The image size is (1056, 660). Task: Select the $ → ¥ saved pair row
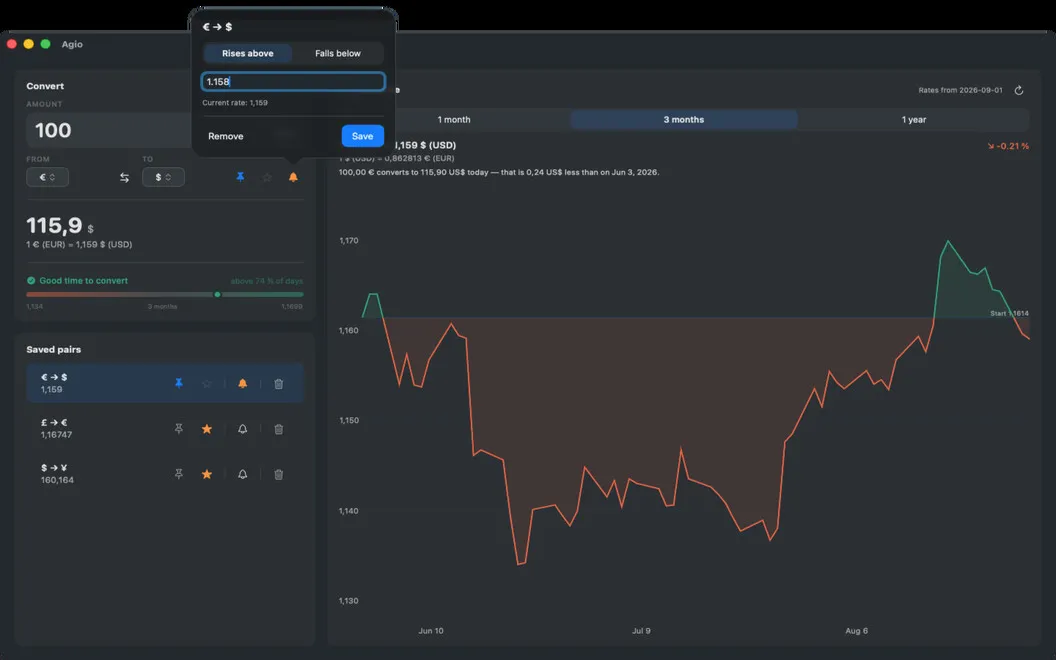point(165,474)
